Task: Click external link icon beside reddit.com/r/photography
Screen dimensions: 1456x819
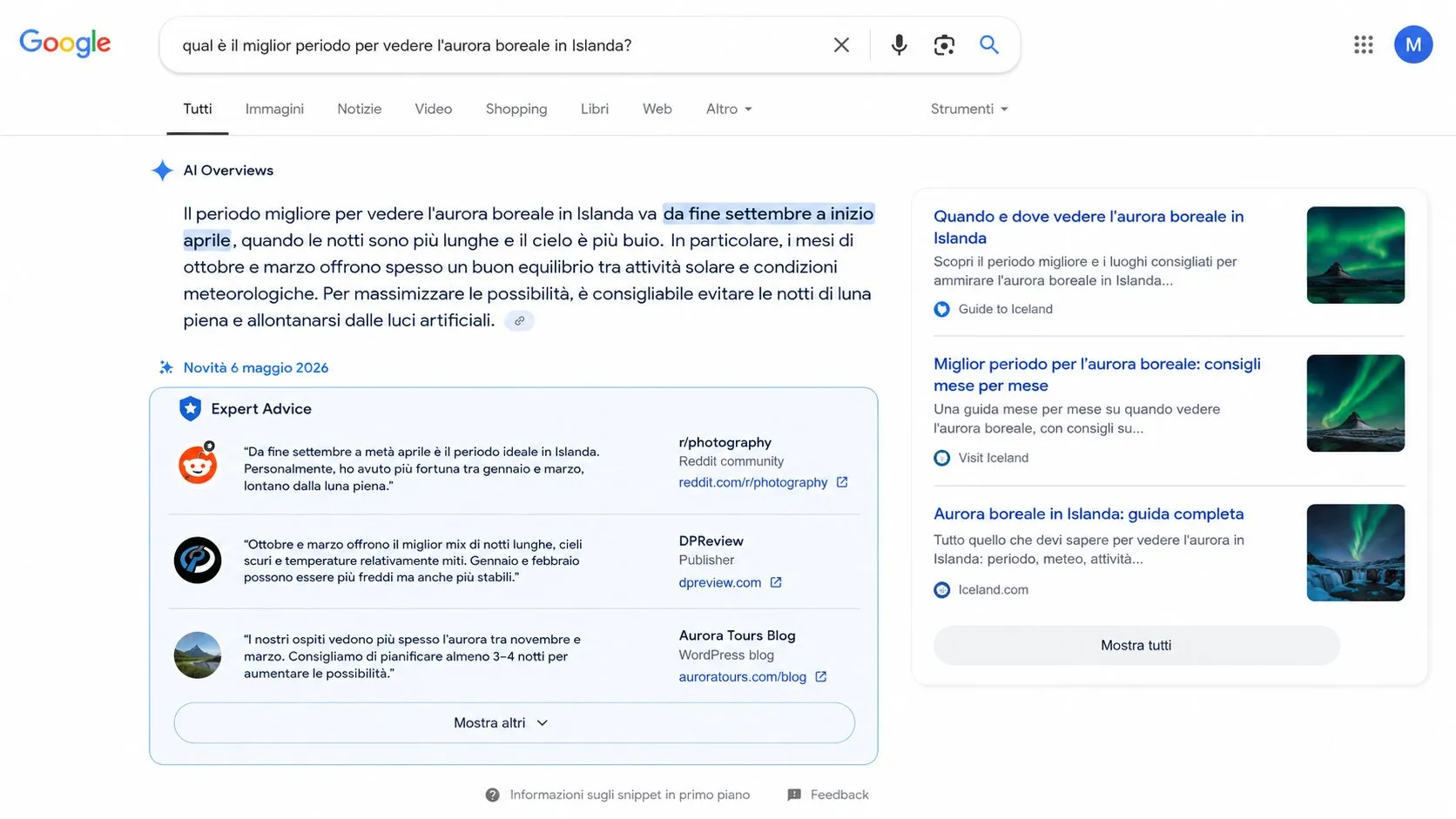Action: [x=842, y=482]
